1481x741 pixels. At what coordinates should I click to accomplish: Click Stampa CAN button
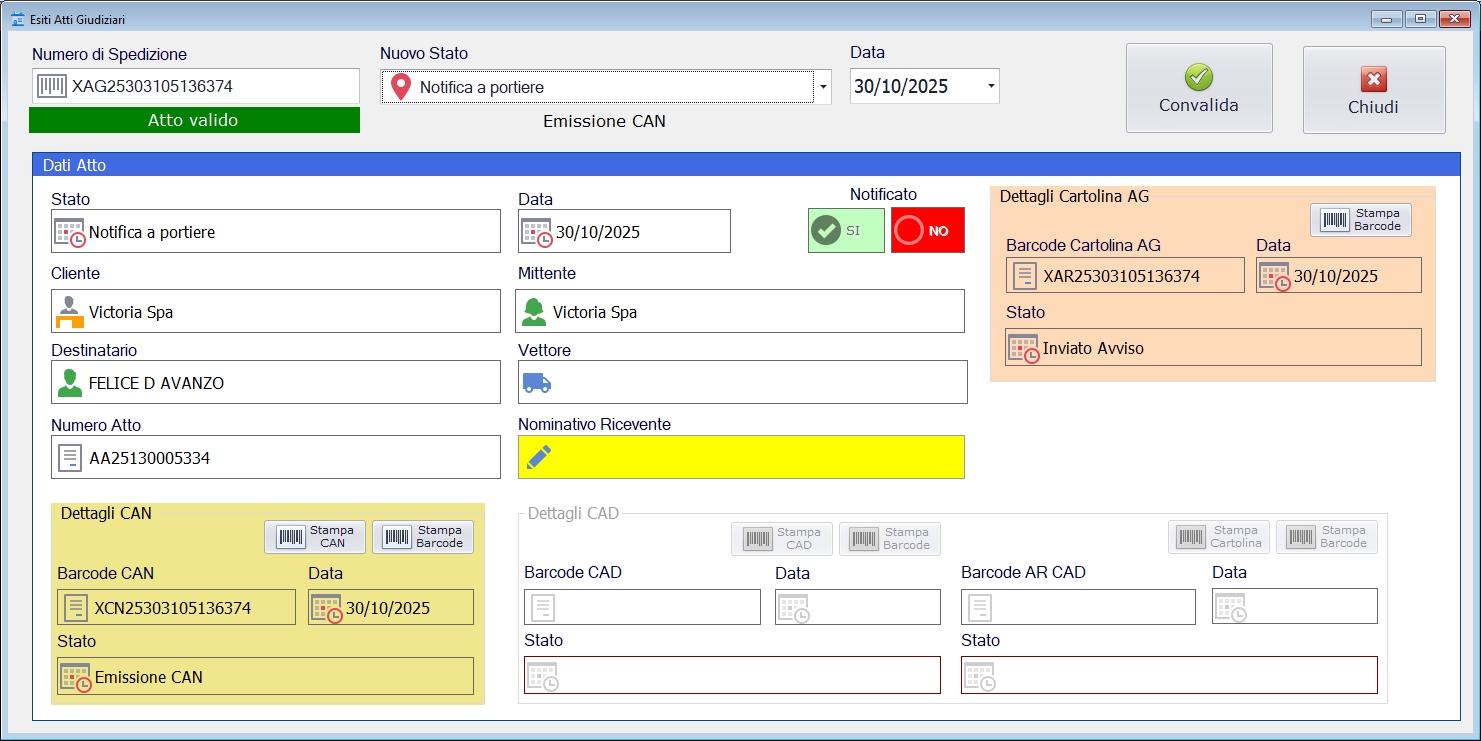pyautogui.click(x=315, y=537)
